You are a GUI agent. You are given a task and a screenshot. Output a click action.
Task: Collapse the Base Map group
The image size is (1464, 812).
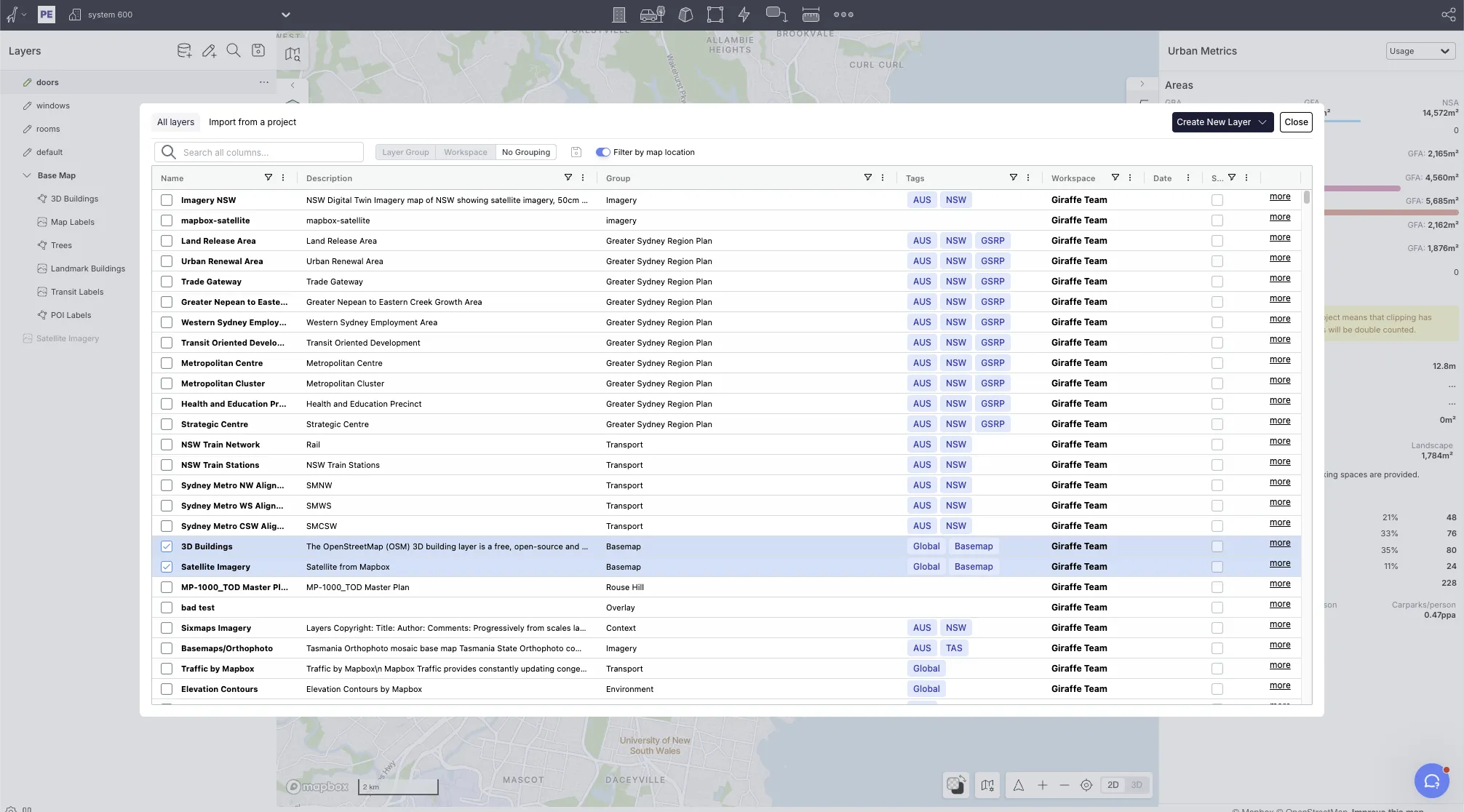click(x=27, y=175)
